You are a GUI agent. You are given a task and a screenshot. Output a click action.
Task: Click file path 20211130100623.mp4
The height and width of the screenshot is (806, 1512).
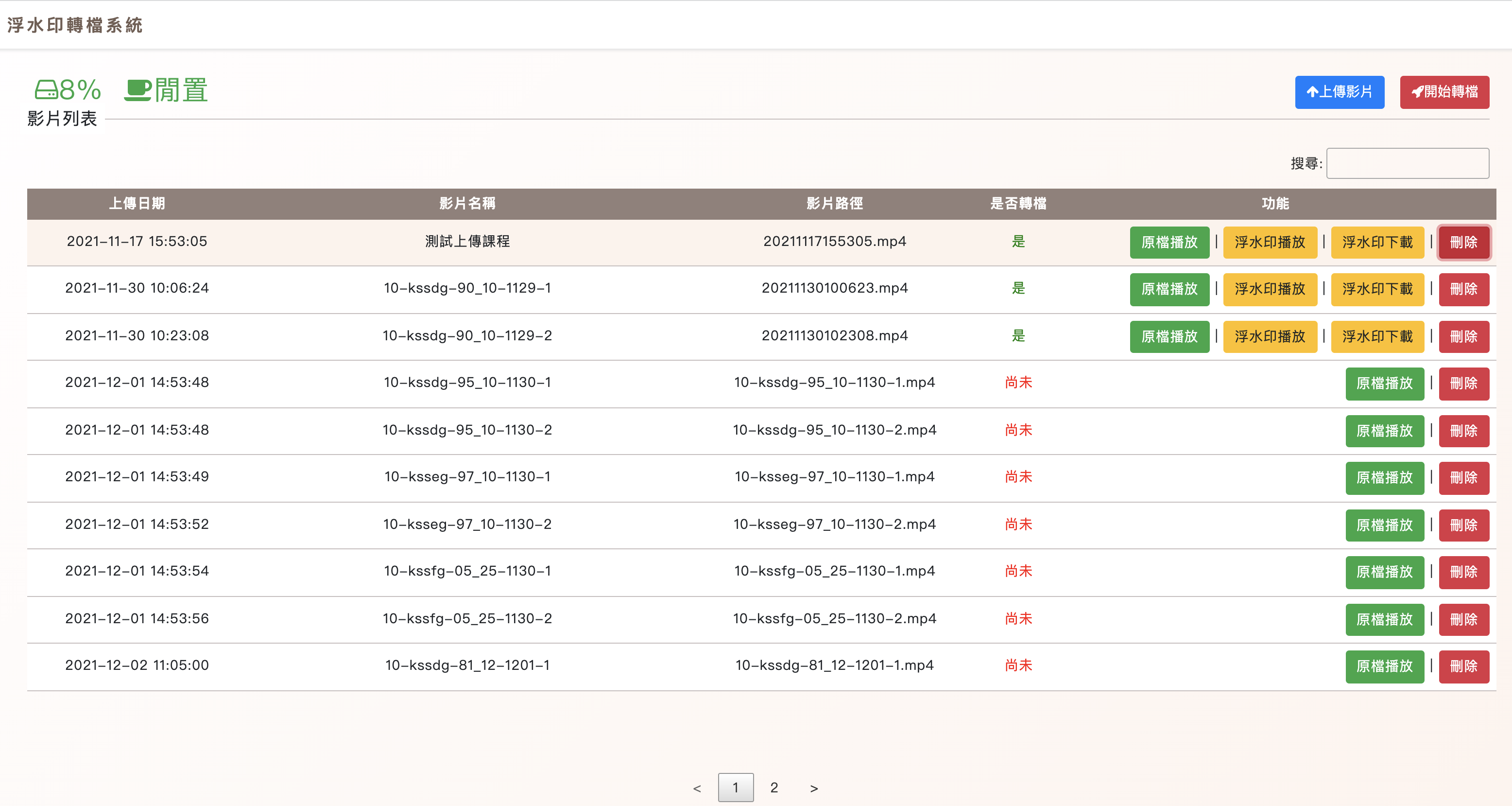[x=834, y=288]
